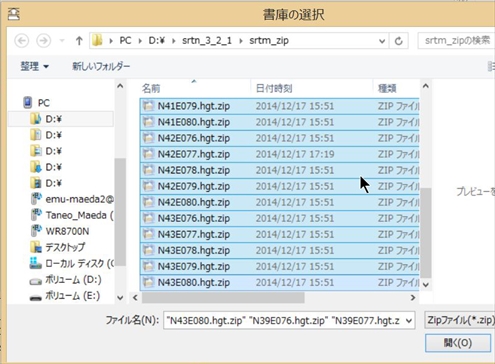Click the zip icon of N42E078.hgt.zip
Screen dimensions: 495x364
click(148, 170)
